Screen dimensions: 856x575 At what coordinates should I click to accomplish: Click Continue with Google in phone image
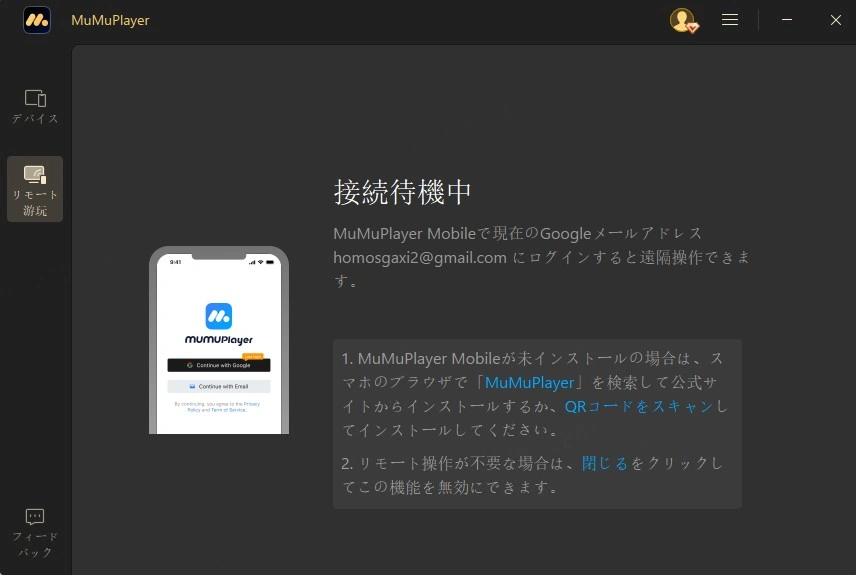point(219,365)
